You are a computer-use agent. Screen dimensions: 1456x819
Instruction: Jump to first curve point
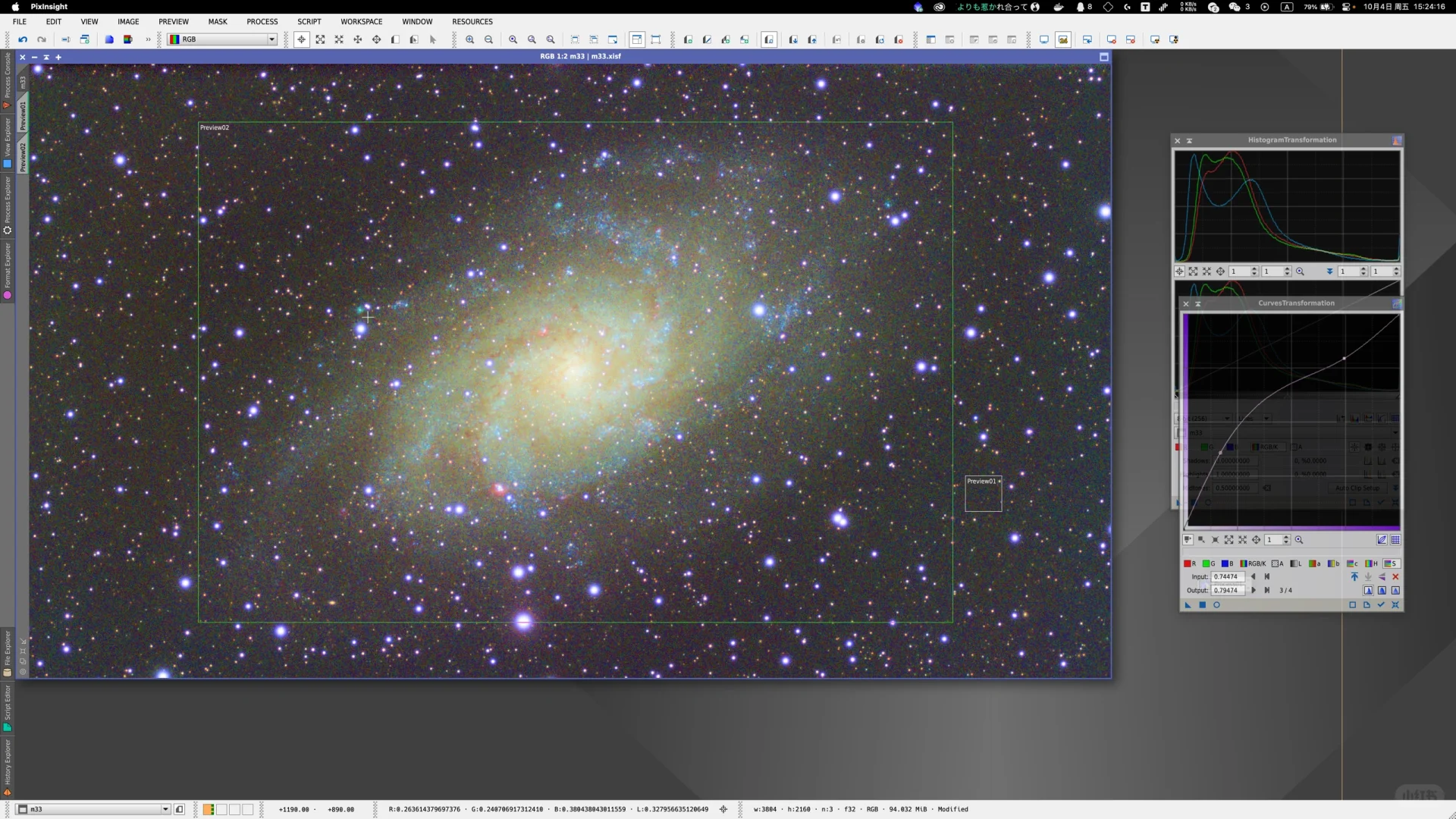tap(1266, 576)
